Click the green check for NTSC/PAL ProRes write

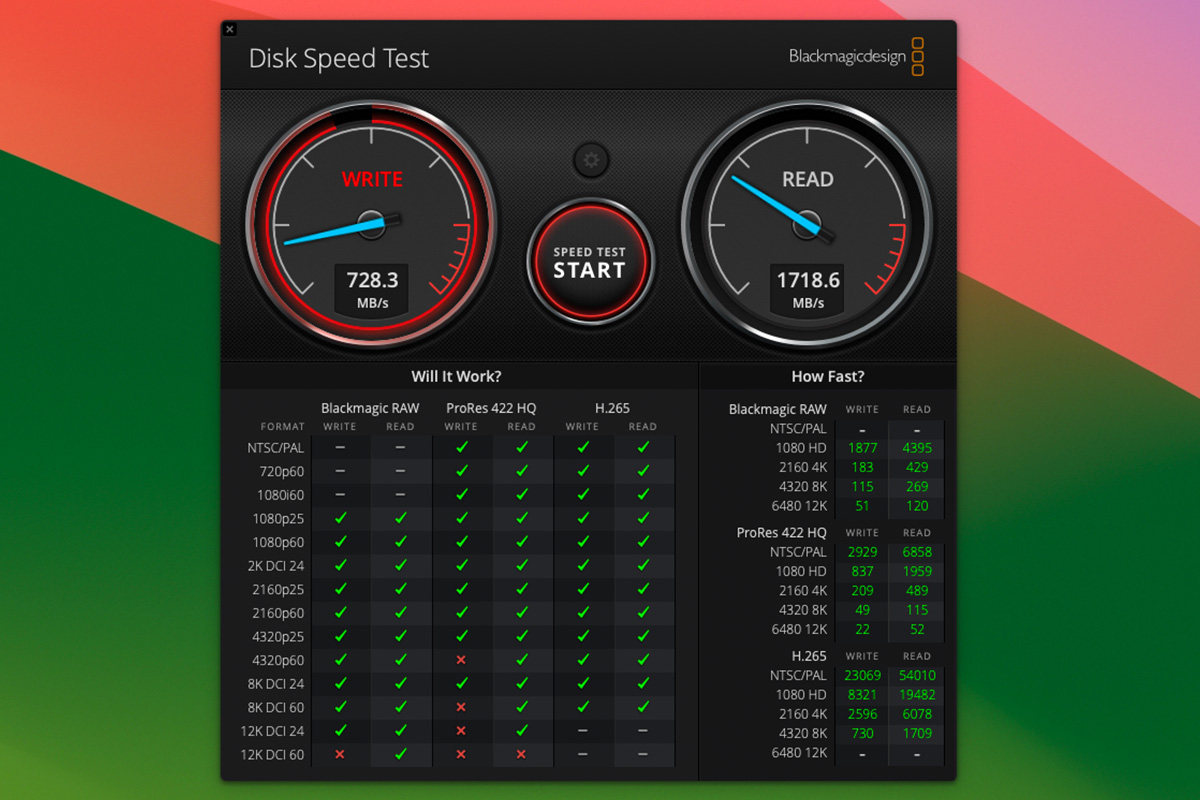(461, 448)
